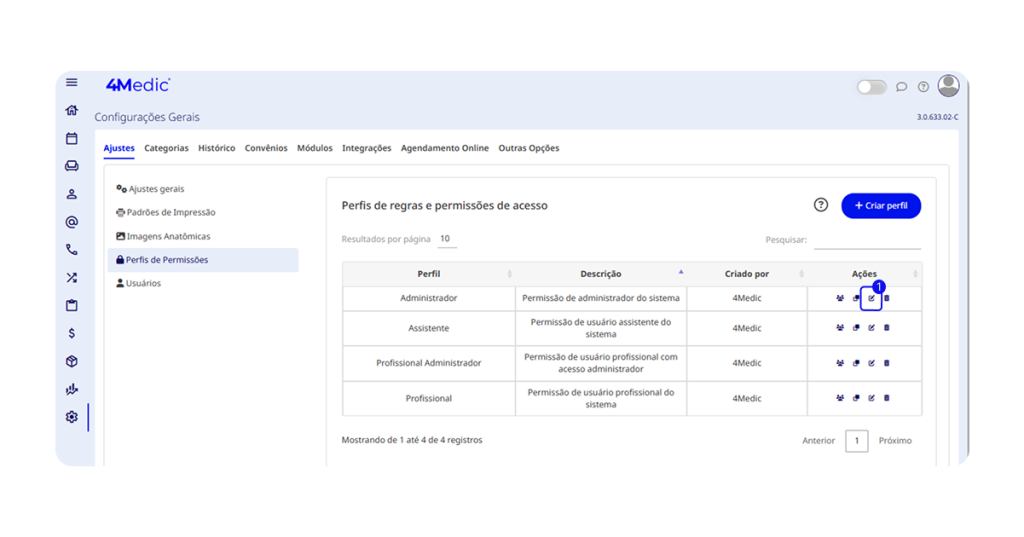Screen dimensions: 1024x537
Task: Open the calendar icon in sidebar
Action: [71, 139]
